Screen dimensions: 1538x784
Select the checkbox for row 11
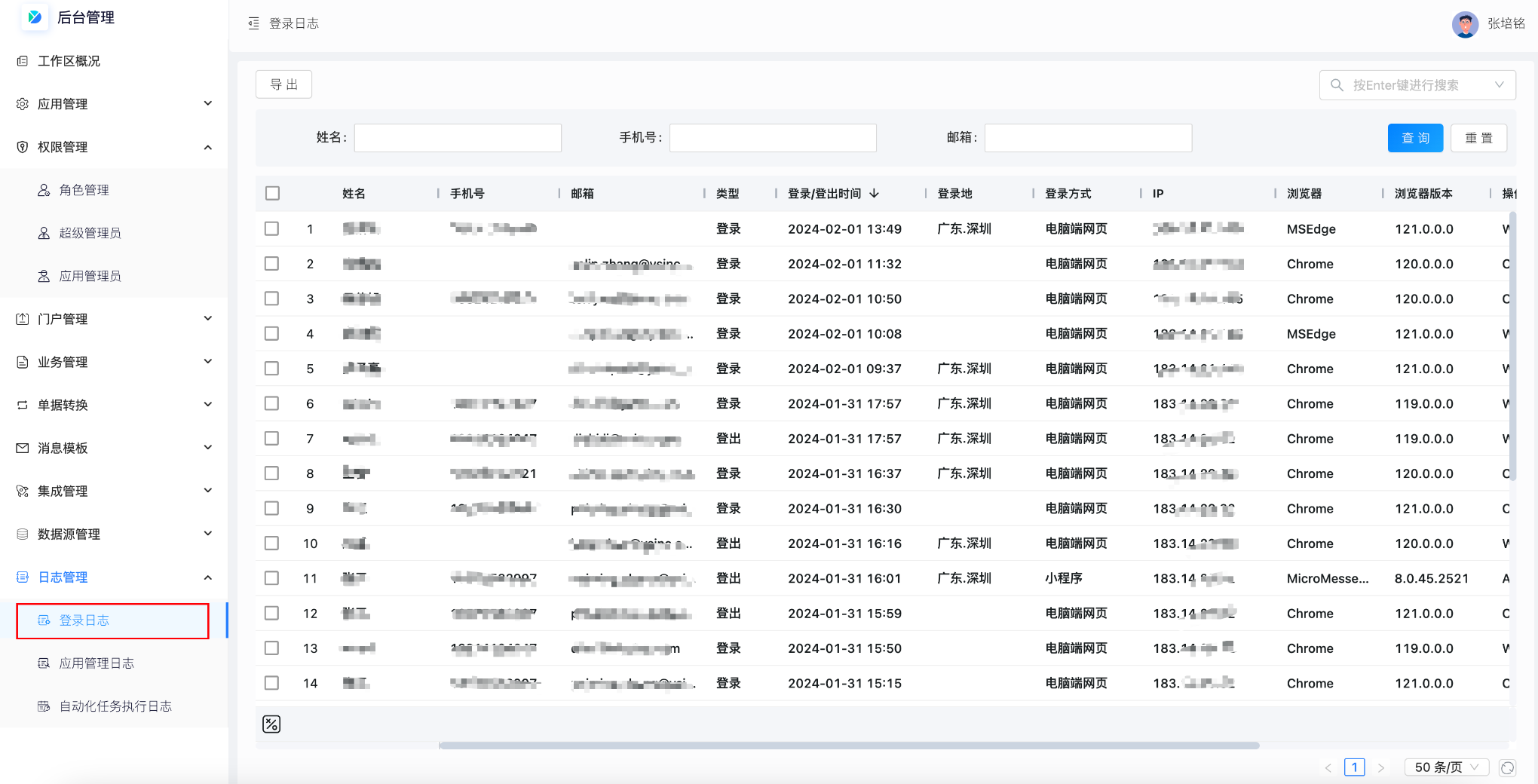click(x=272, y=578)
